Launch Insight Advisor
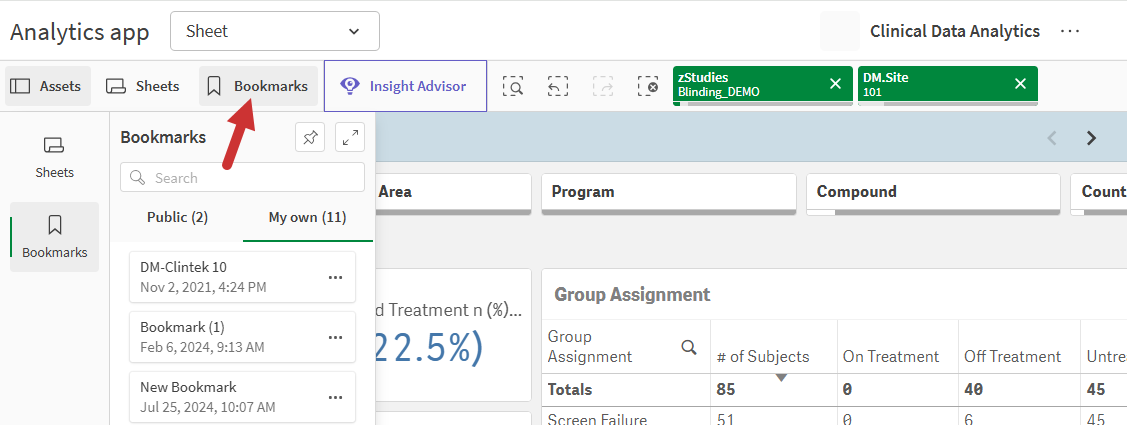This screenshot has width=1127, height=425. click(405, 86)
